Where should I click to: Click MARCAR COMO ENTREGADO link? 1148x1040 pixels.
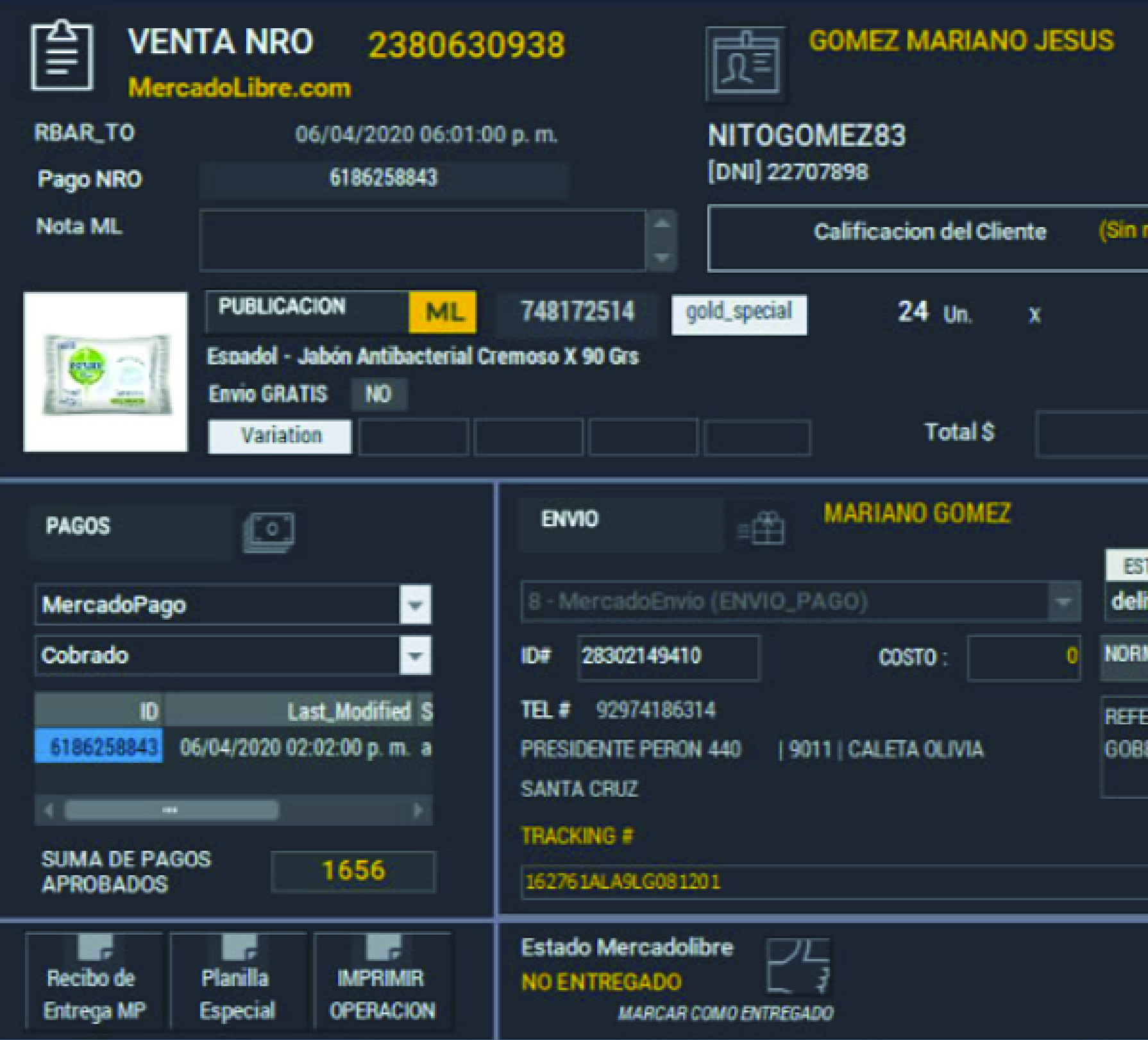click(725, 1013)
